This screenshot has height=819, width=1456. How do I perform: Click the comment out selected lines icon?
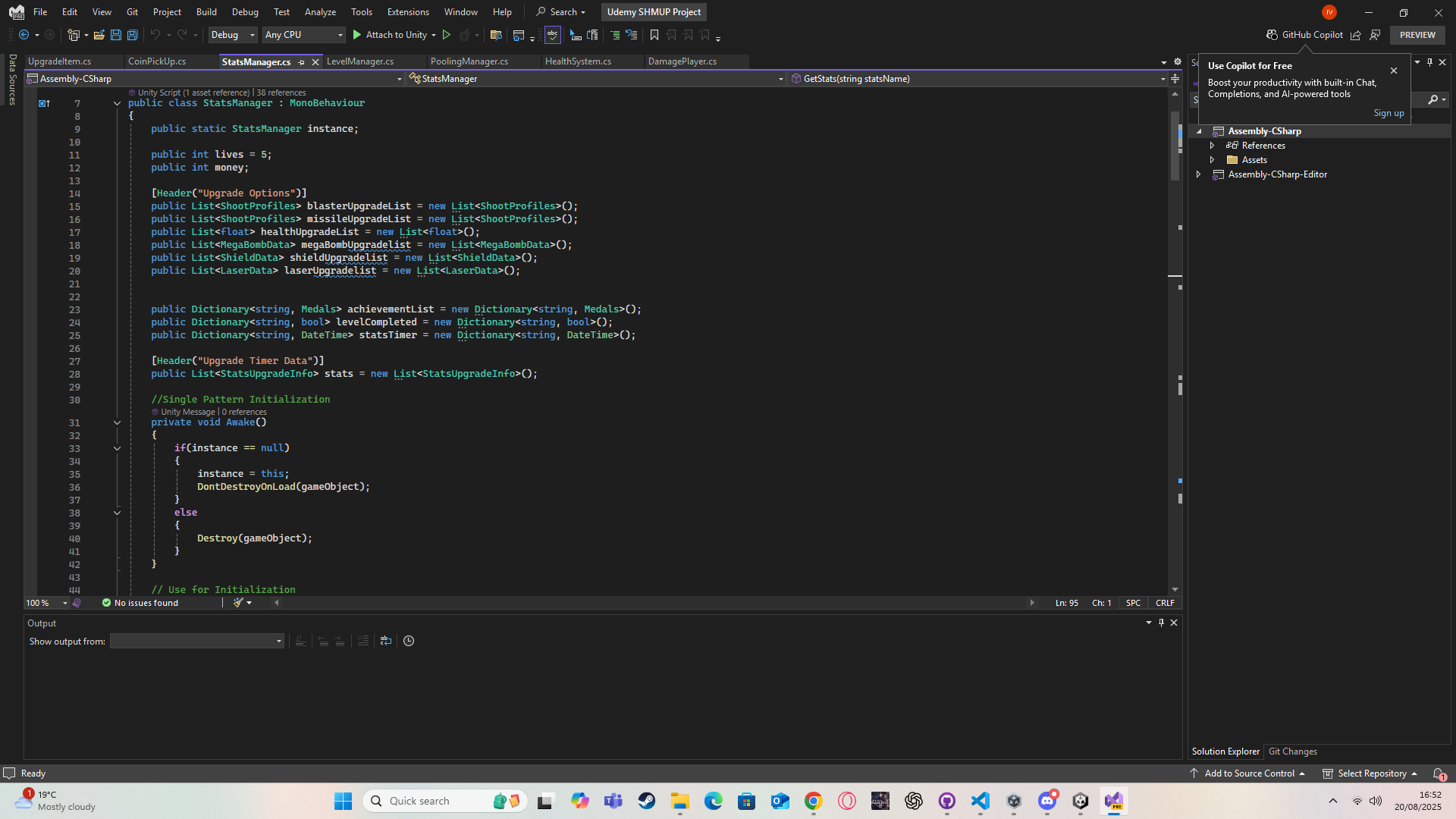point(615,35)
